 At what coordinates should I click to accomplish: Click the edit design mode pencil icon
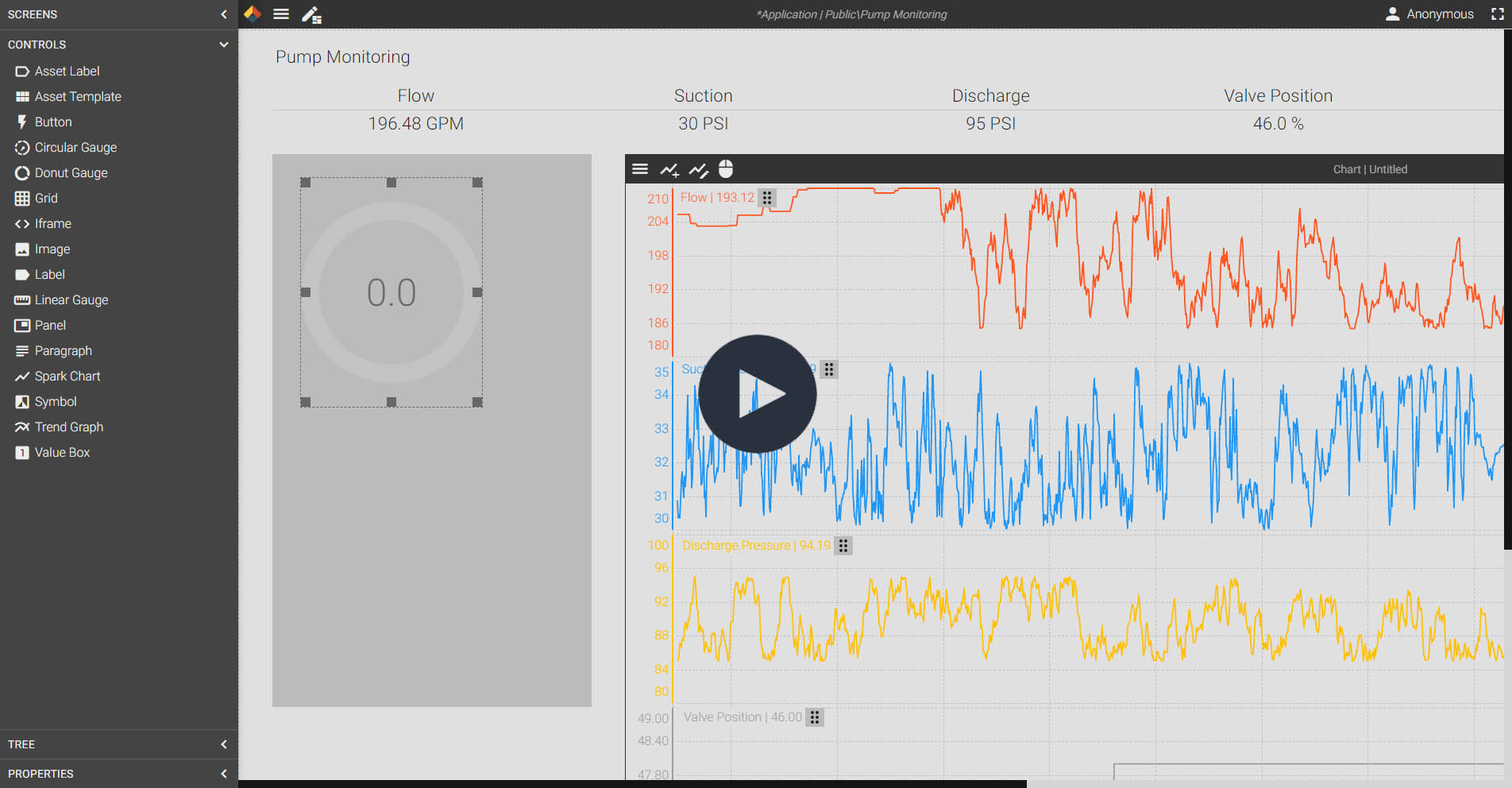[x=311, y=14]
